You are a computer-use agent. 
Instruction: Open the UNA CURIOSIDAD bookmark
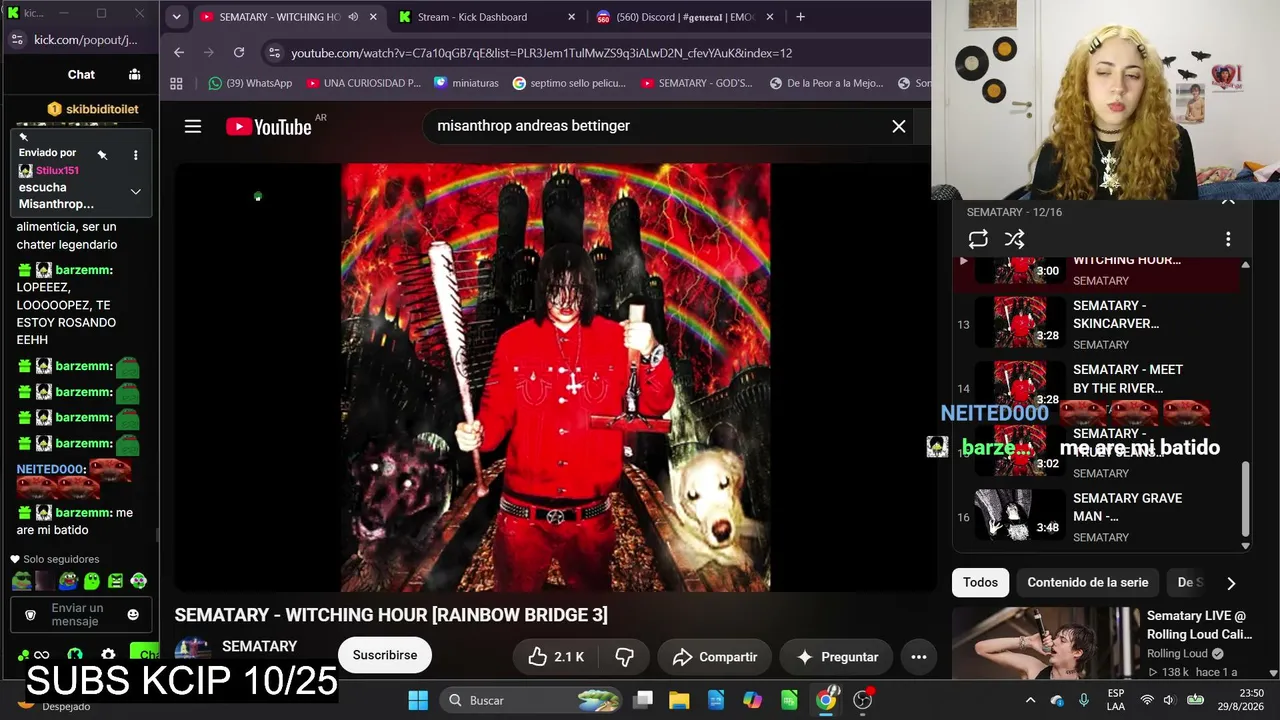[364, 83]
